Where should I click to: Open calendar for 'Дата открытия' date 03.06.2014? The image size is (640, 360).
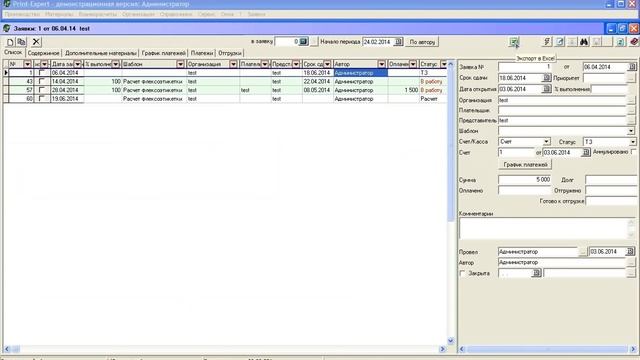[x=547, y=89]
